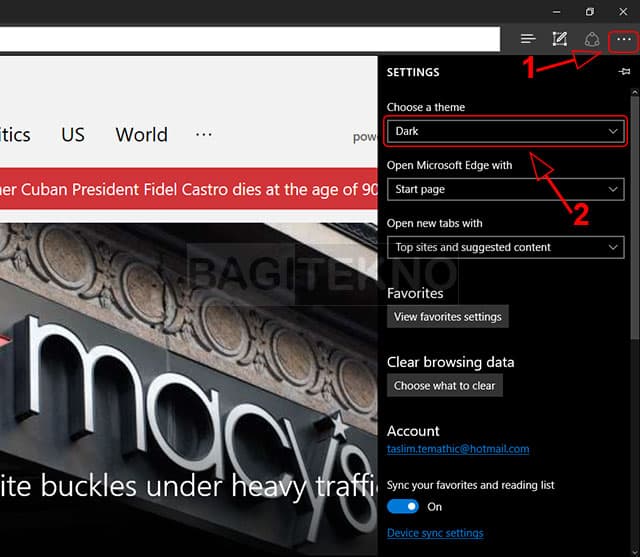Click the scrollbar up arrow in settings
Screen dimensions: 640x557
(635, 93)
